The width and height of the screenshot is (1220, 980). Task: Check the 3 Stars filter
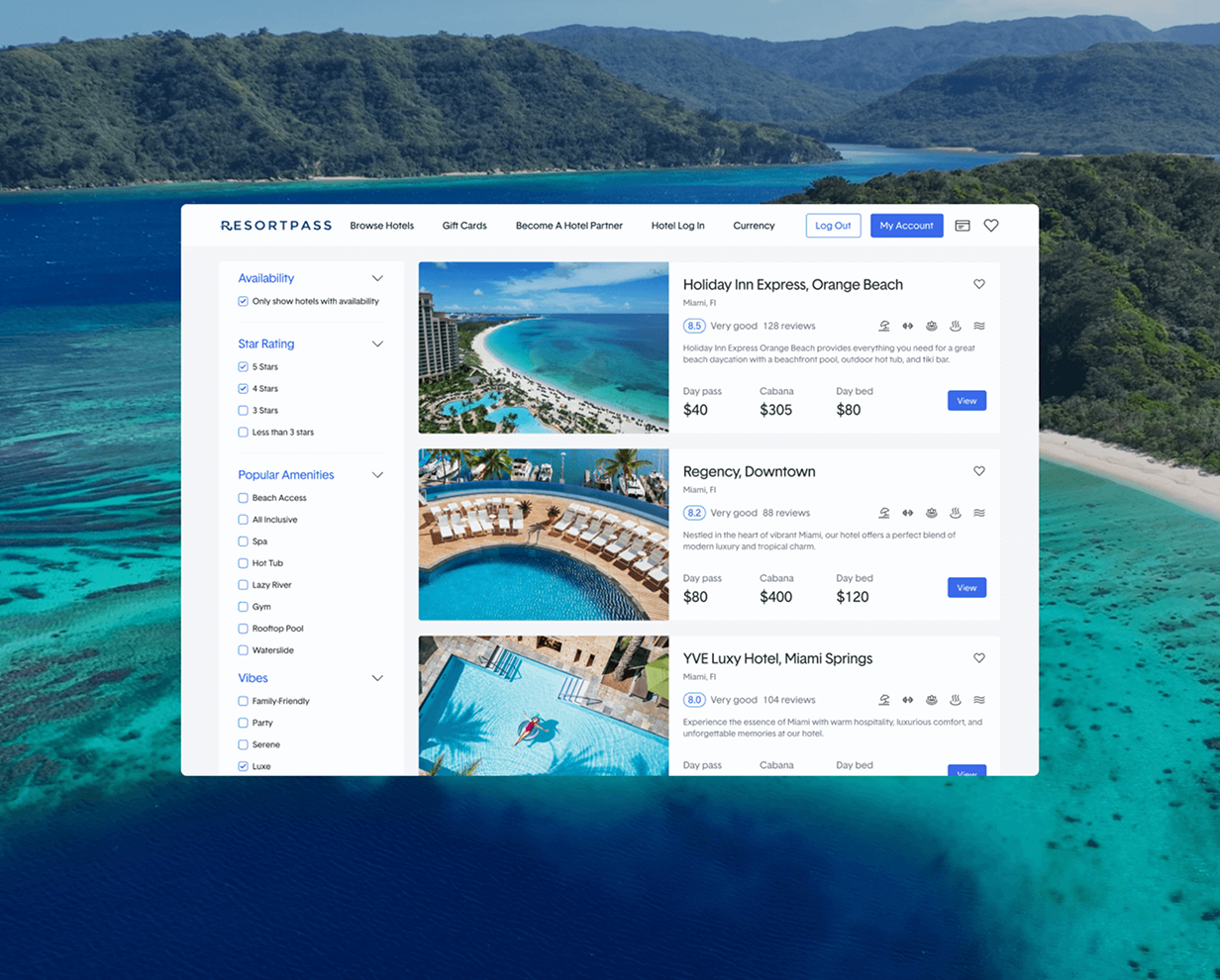coord(243,410)
